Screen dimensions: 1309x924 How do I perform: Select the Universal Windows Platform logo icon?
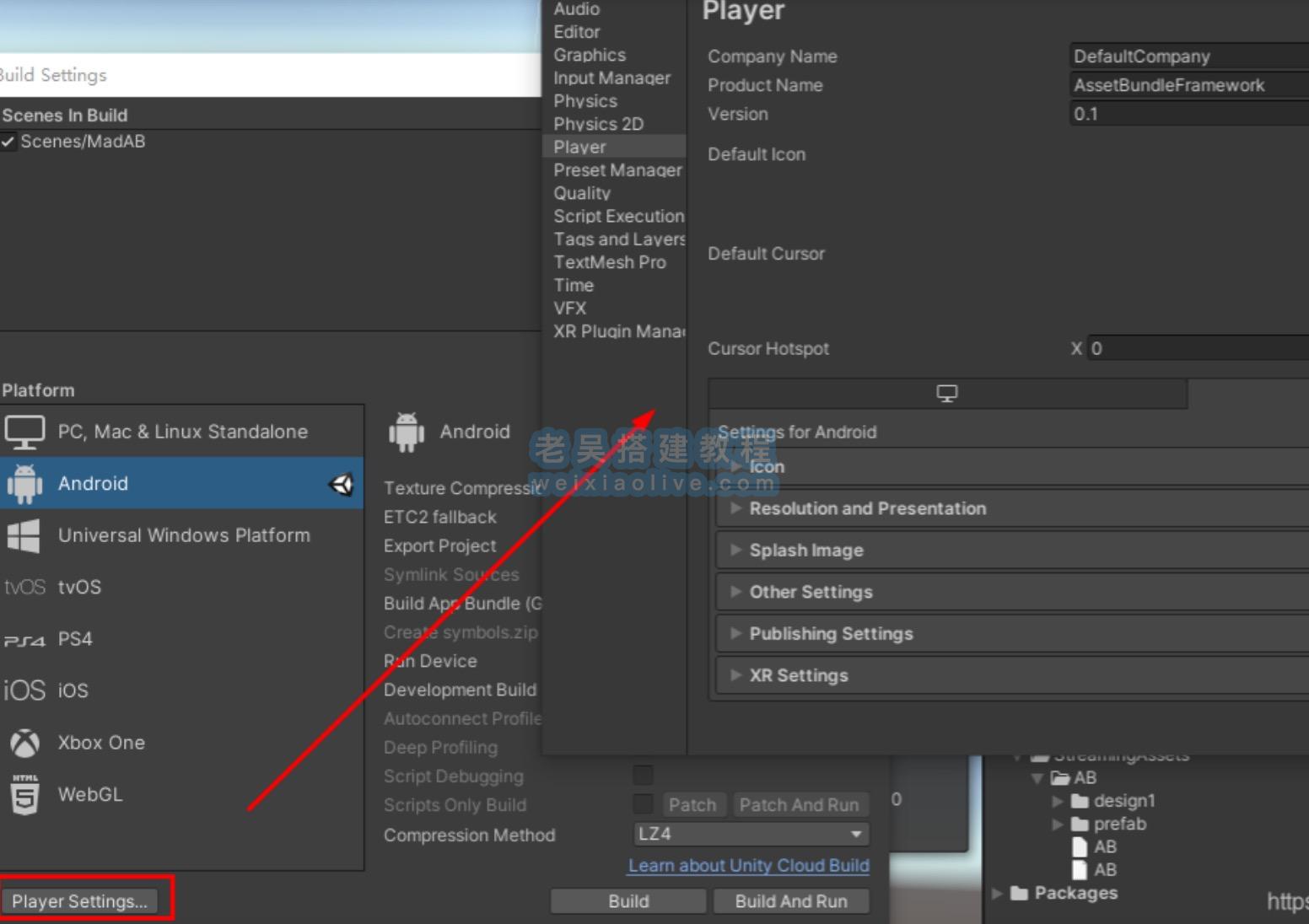point(24,536)
